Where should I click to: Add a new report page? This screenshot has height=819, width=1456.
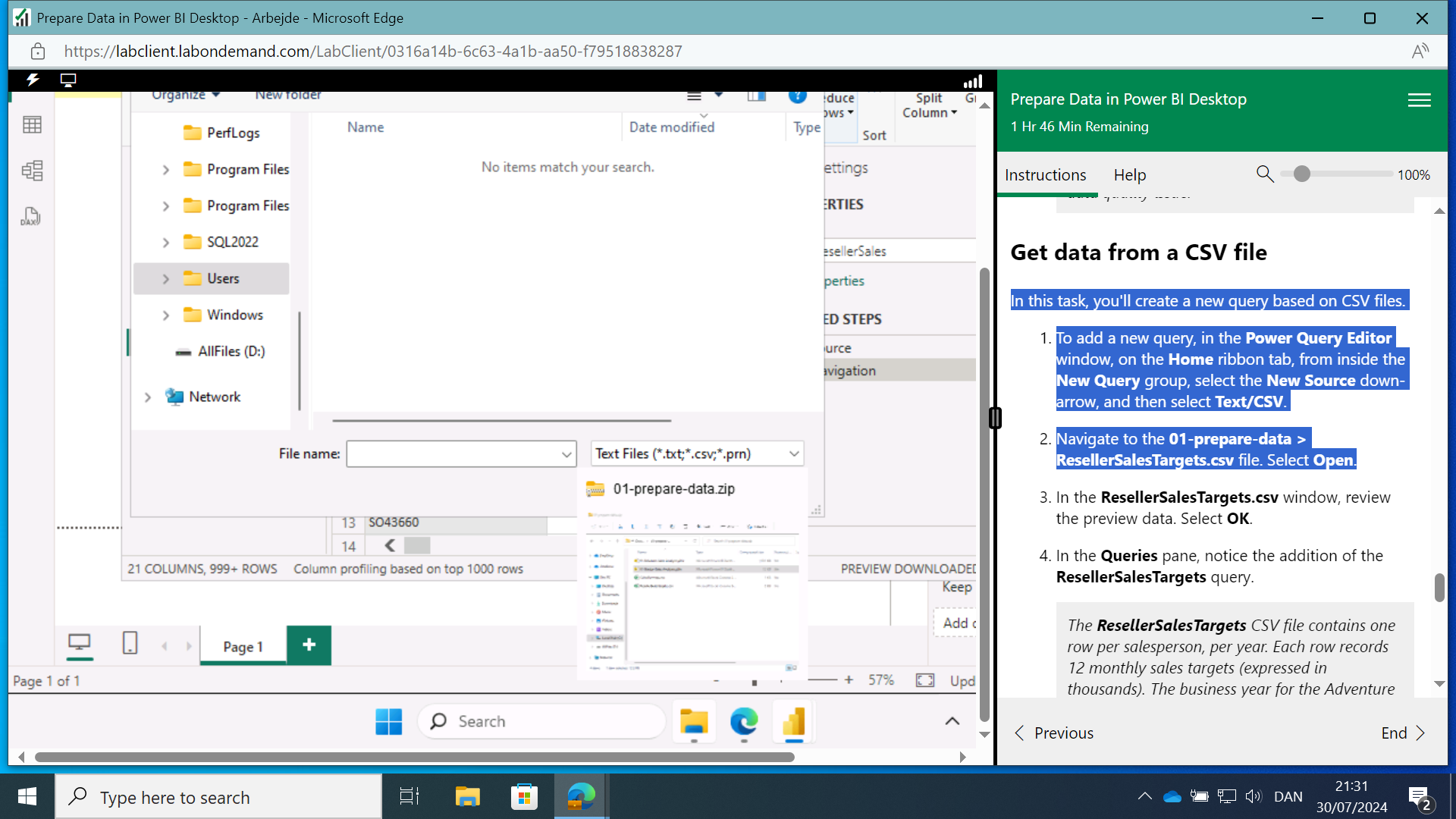tap(309, 645)
